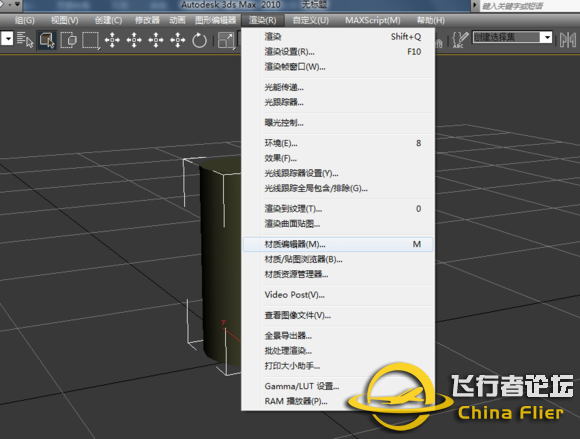Screen dimensions: 580x439
Task: Choose 光线跟踪全局包含/排除(G)... entry
Action: coord(338,189)
